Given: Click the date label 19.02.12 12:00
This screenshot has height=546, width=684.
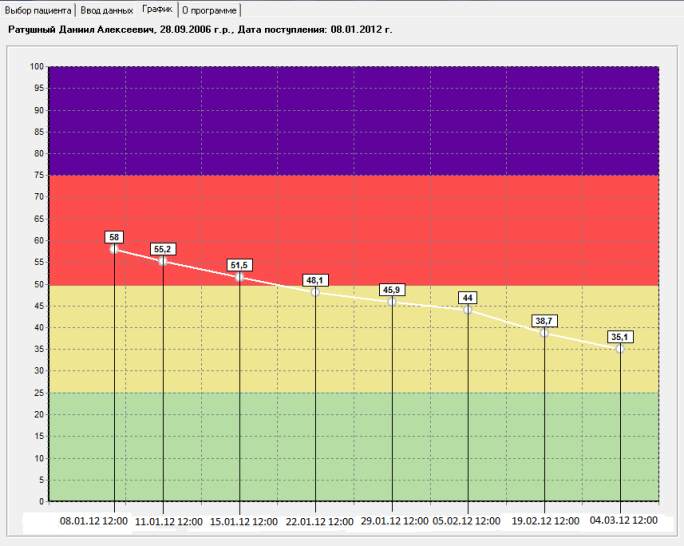Looking at the screenshot, I should pos(545,521).
